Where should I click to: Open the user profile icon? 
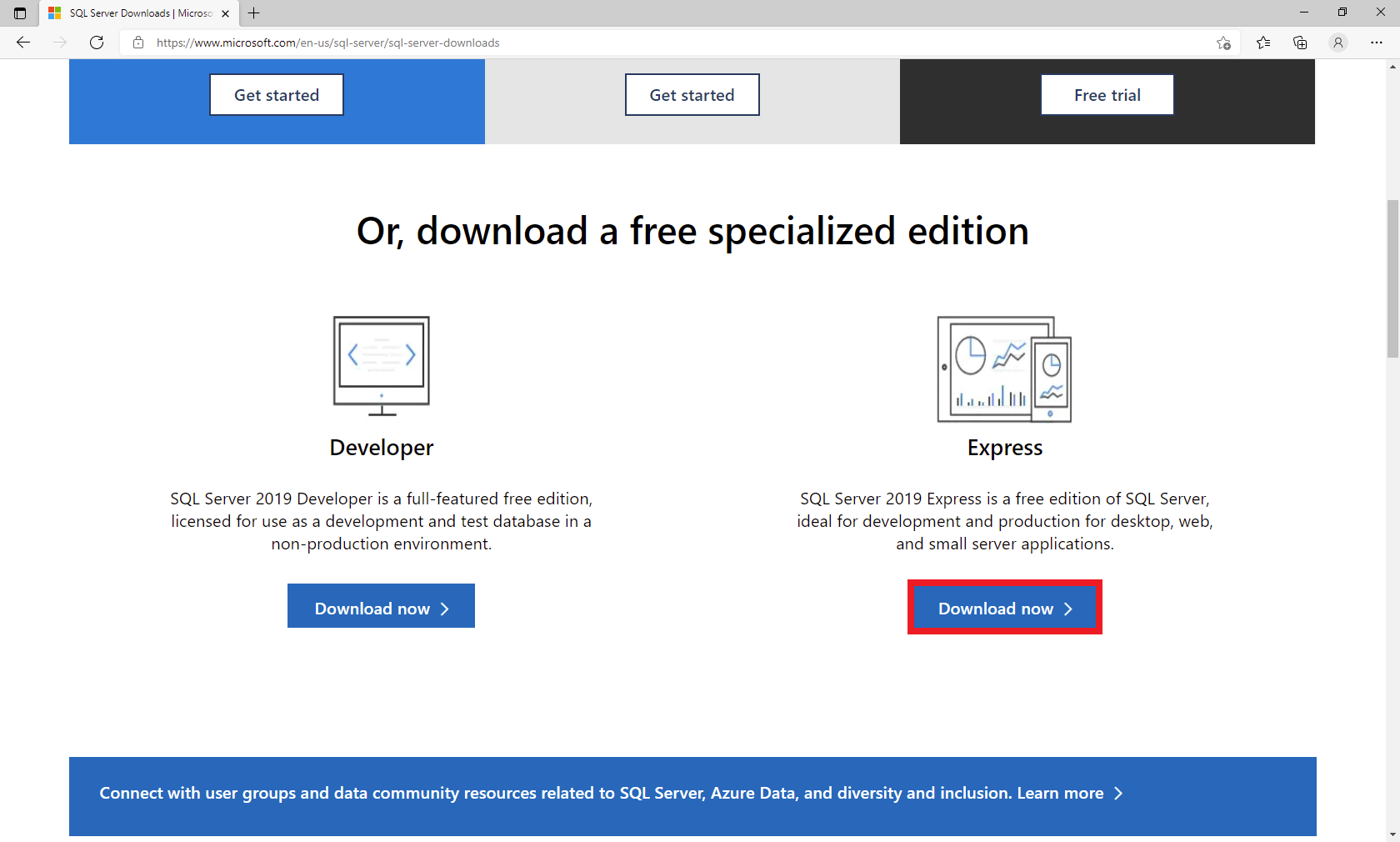click(x=1338, y=43)
